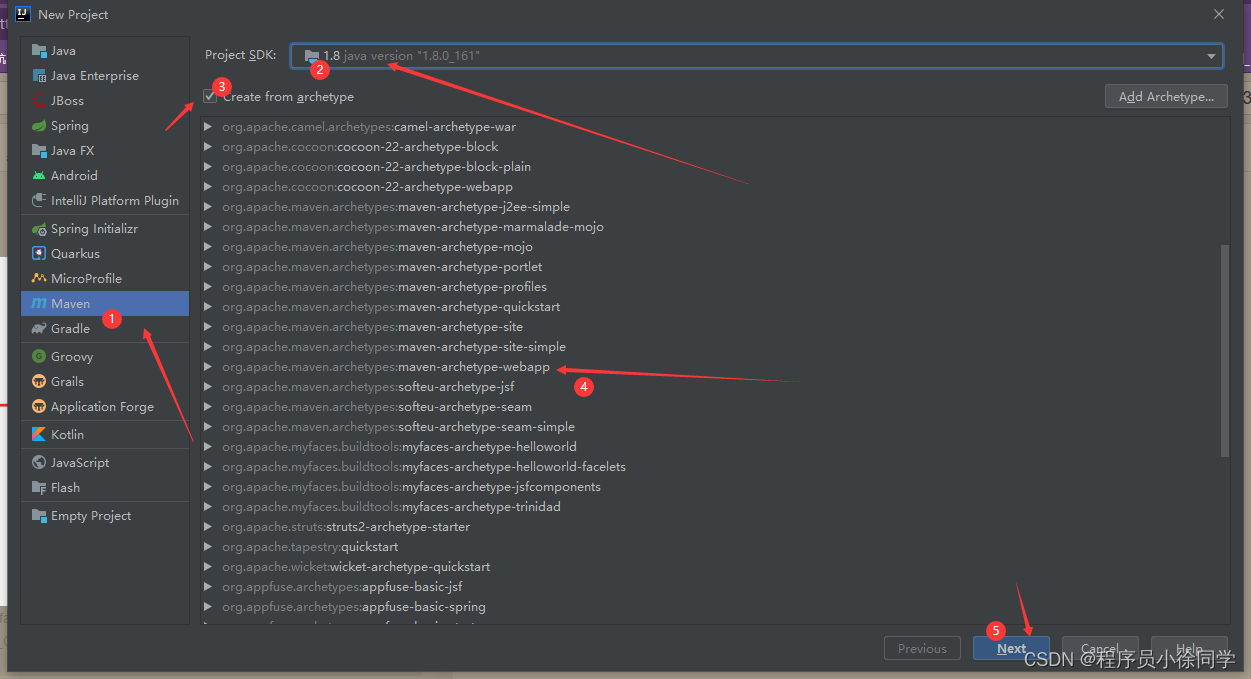Screen dimensions: 1251x679
Task: Select maven-archetype-profiles row
Action: [x=709, y=287]
